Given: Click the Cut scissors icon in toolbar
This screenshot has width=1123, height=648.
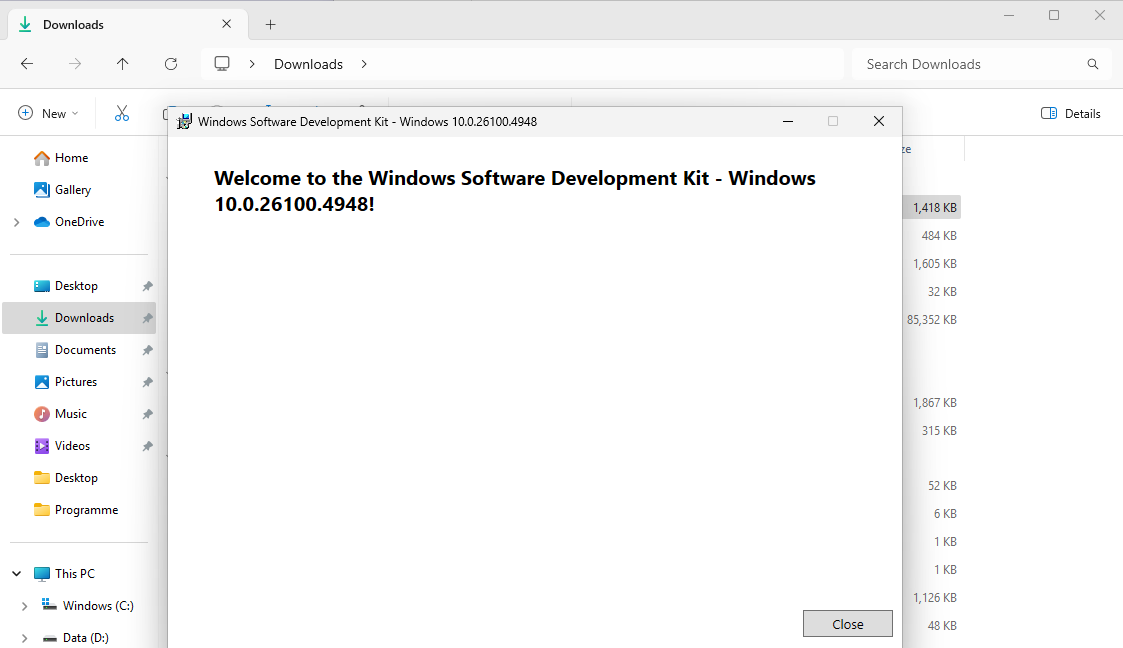Looking at the screenshot, I should pos(122,114).
